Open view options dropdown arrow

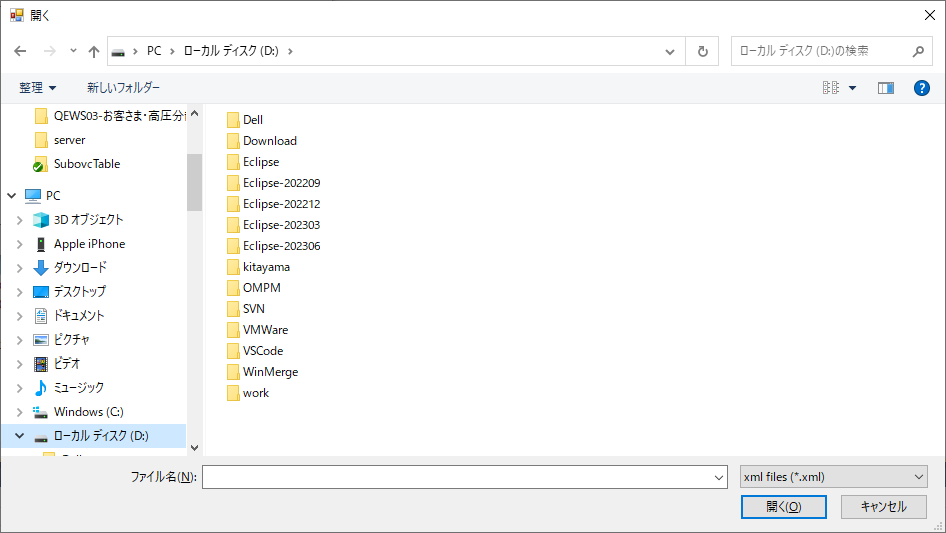(x=852, y=88)
